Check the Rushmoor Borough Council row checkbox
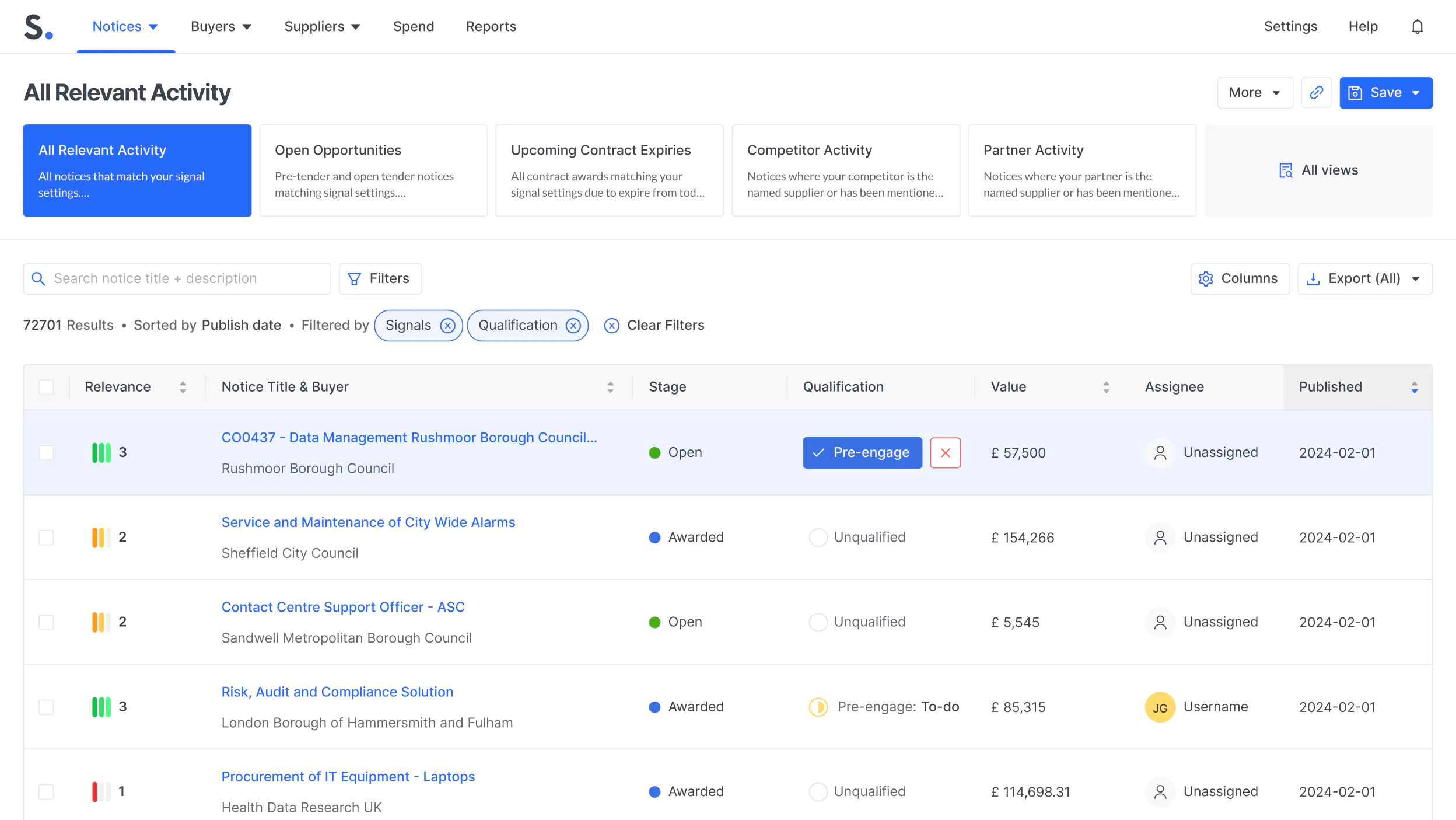 click(x=46, y=453)
